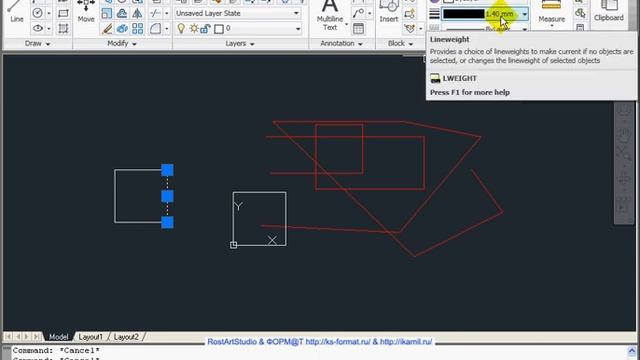Viewport: 640px width, 360px height.
Task: Click previous-tab navigation arrow
Action: (18, 337)
